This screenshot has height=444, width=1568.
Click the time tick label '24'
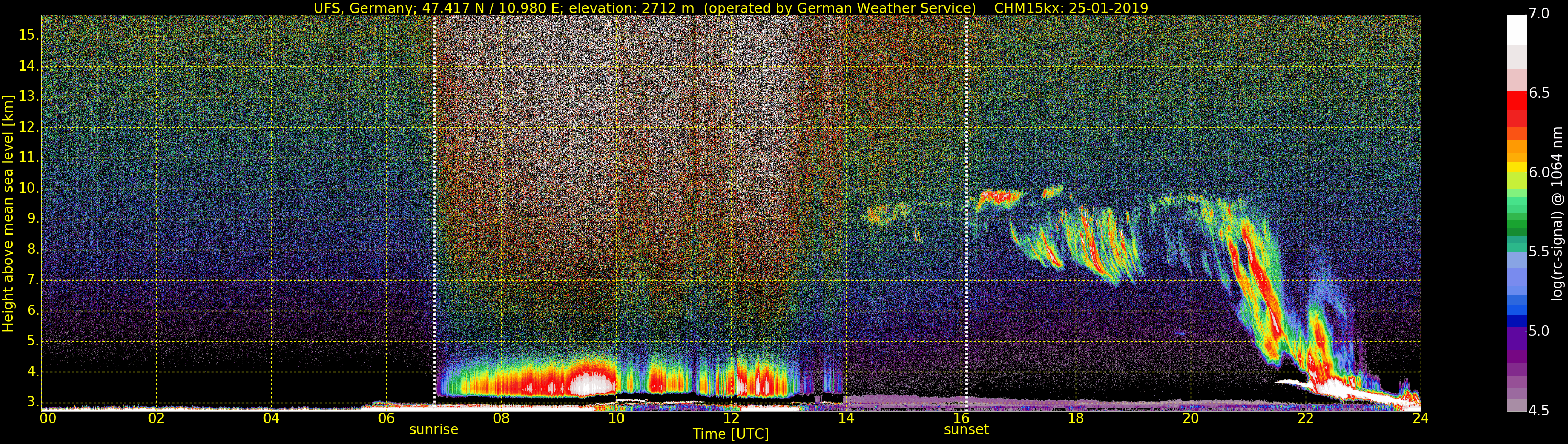click(x=1421, y=418)
